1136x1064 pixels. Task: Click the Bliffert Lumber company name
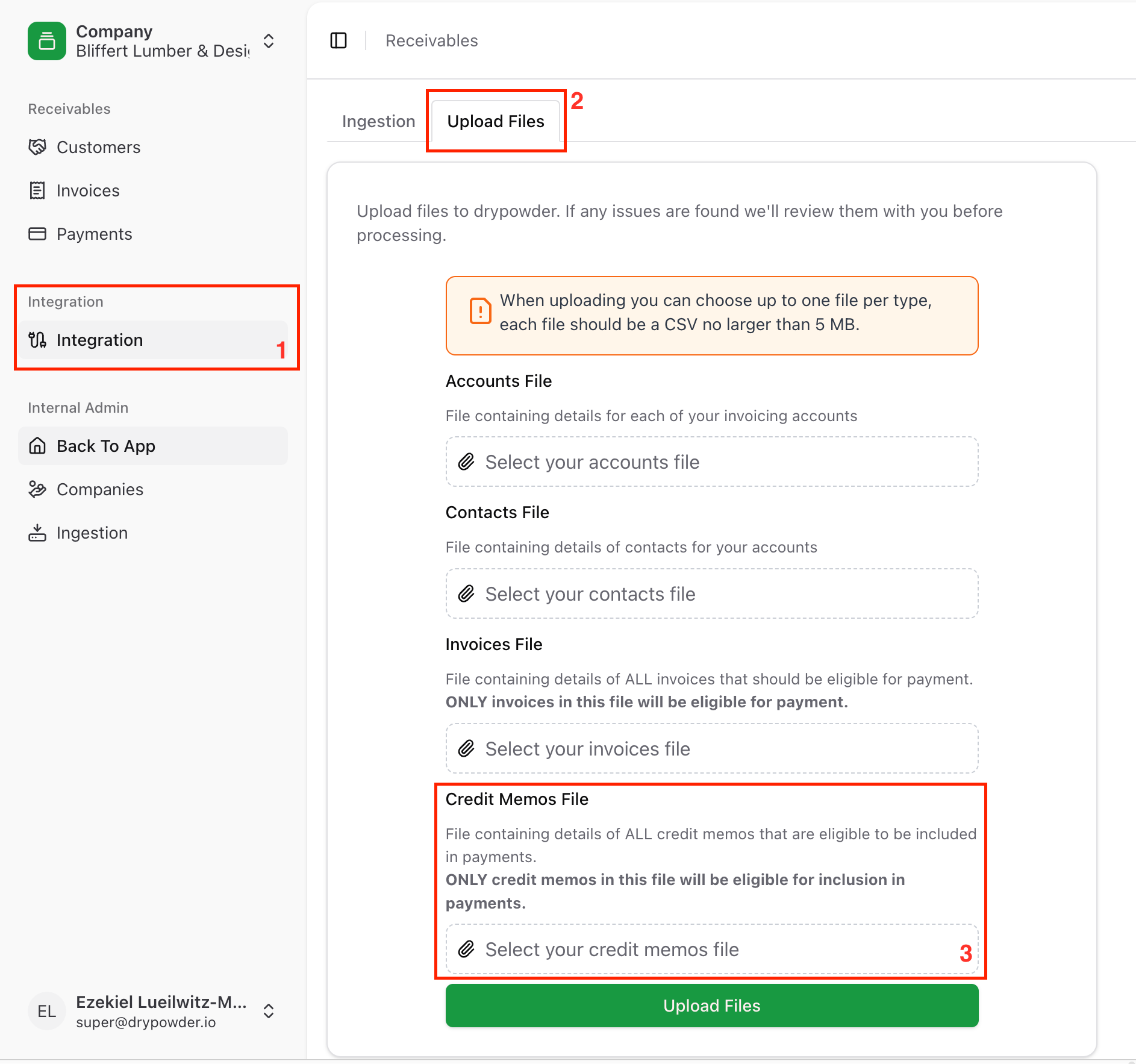[163, 51]
